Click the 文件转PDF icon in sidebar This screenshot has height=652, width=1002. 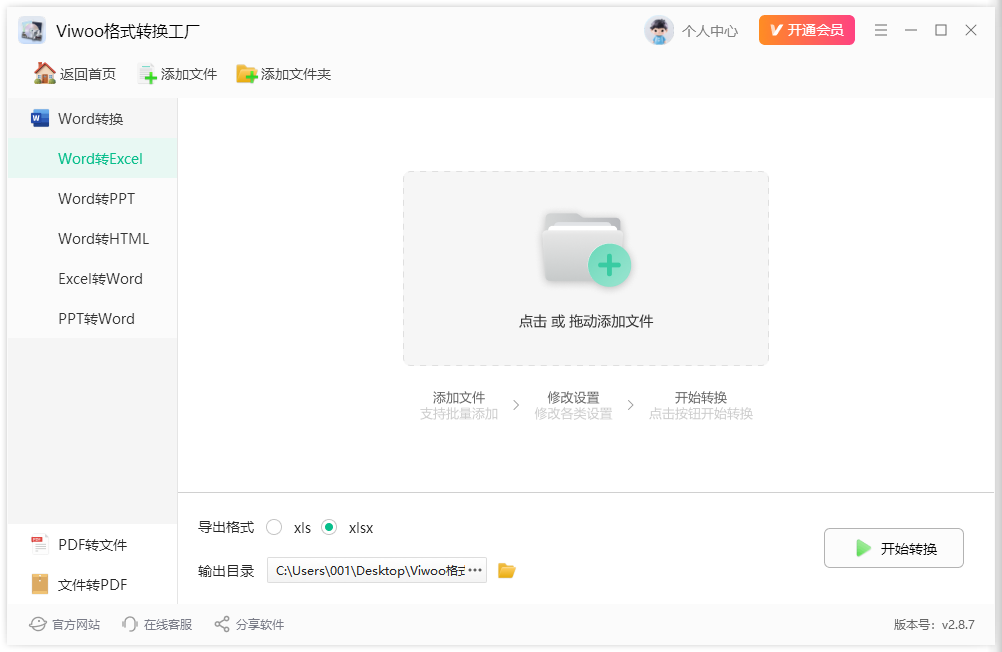pos(38,585)
